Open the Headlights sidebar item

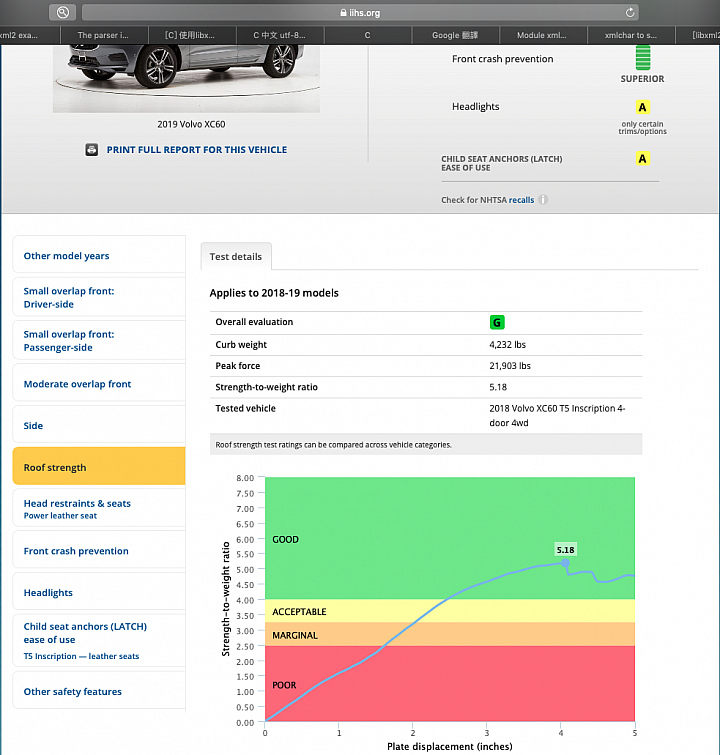pyautogui.click(x=99, y=593)
